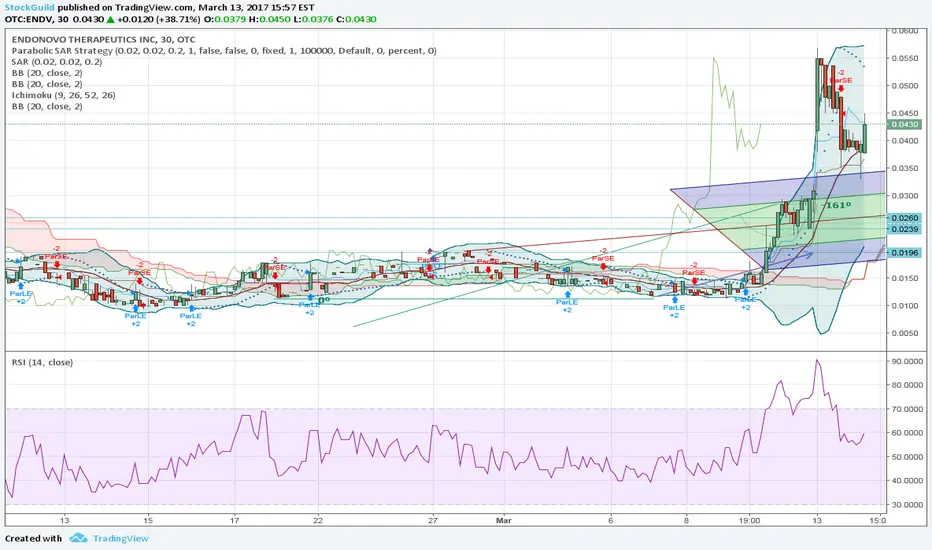
Task: Click the Ichimoku (9, 26, 52, 26) legend
Action: coord(64,95)
